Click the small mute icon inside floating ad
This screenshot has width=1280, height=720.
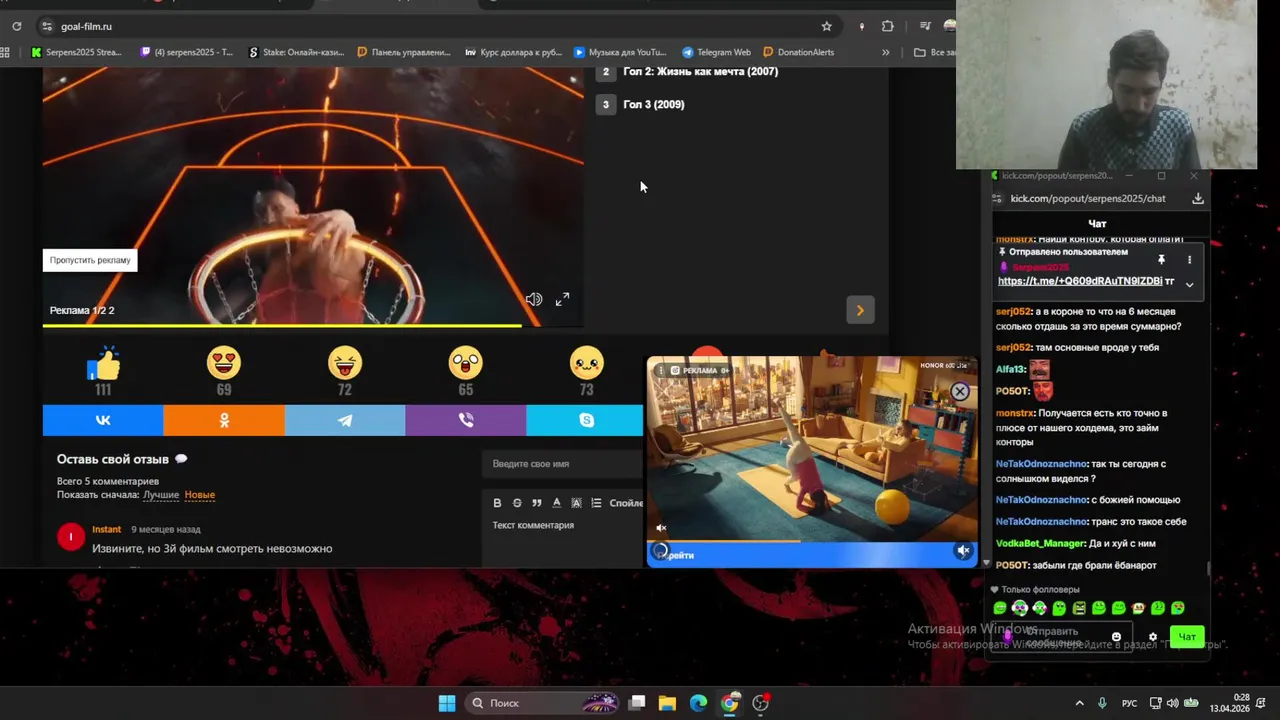click(x=661, y=528)
